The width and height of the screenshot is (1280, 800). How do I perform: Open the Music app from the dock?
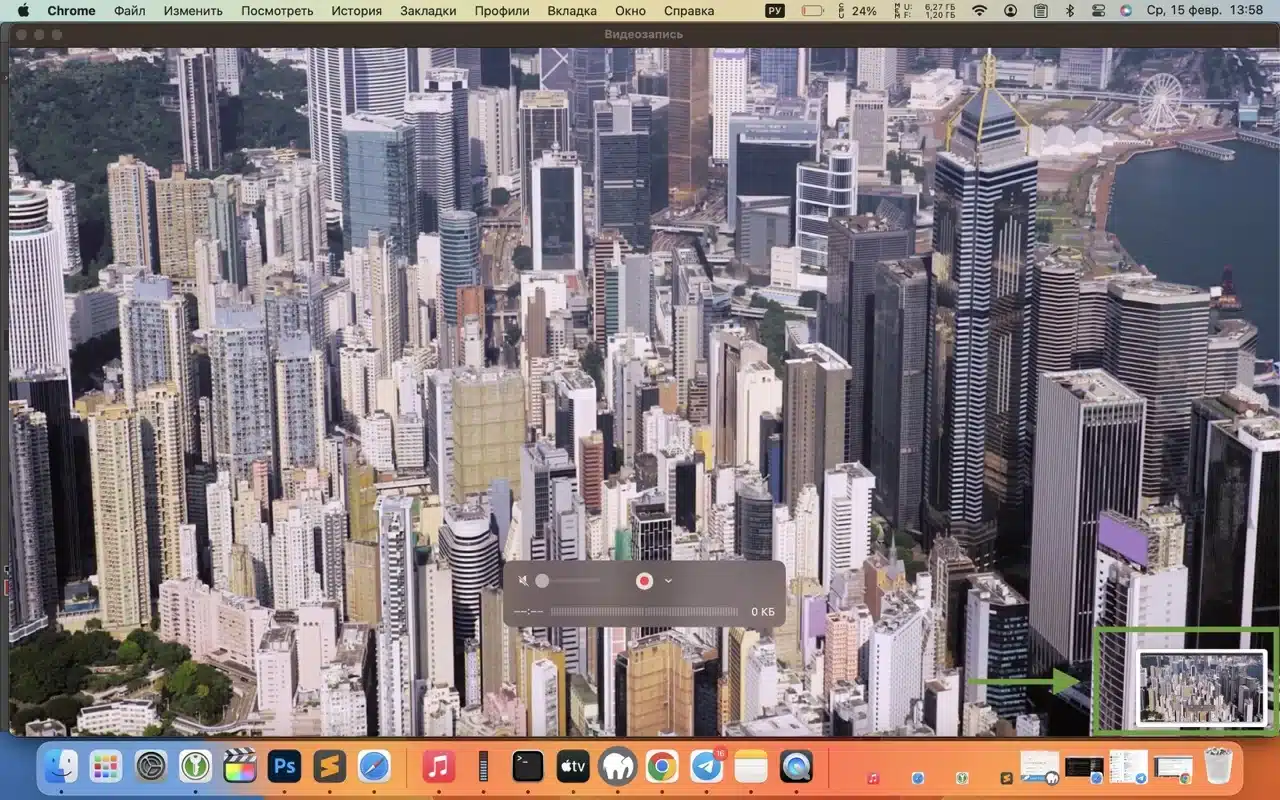[x=438, y=767]
